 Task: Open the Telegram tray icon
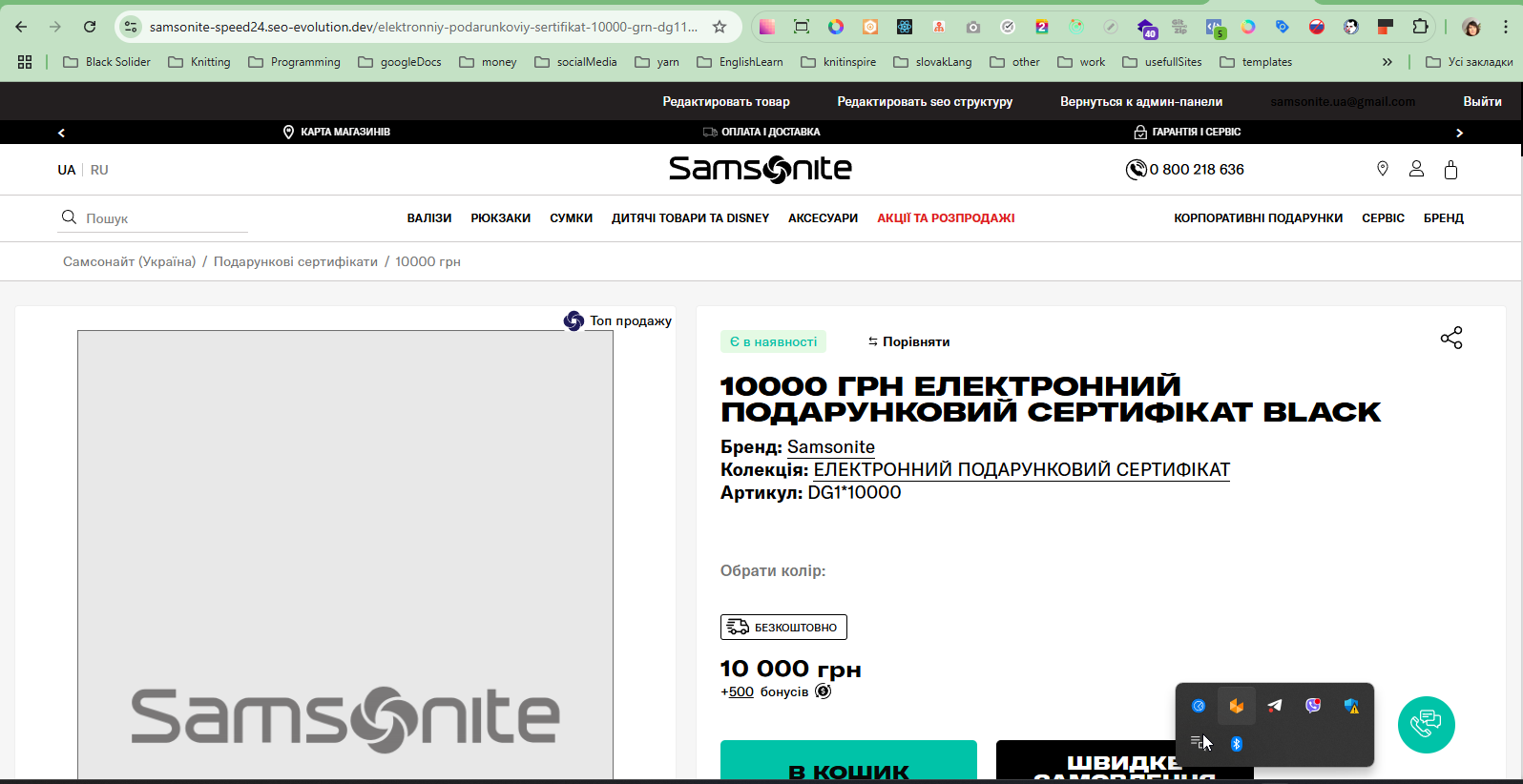(x=1275, y=706)
